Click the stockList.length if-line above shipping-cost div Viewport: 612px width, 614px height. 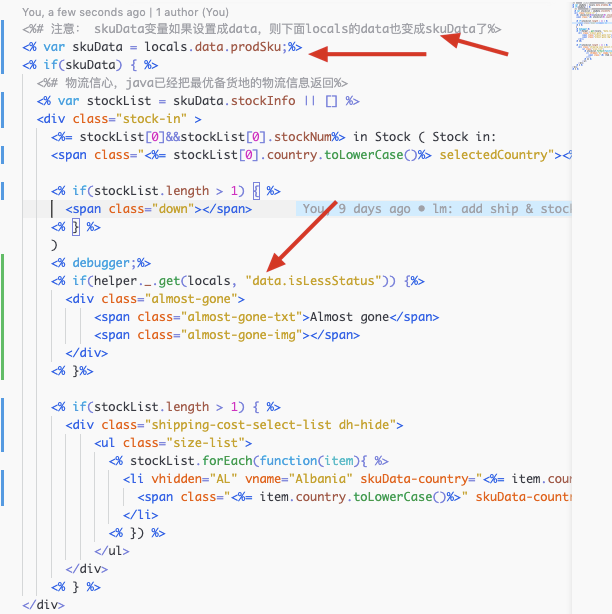pyautogui.click(x=166, y=407)
